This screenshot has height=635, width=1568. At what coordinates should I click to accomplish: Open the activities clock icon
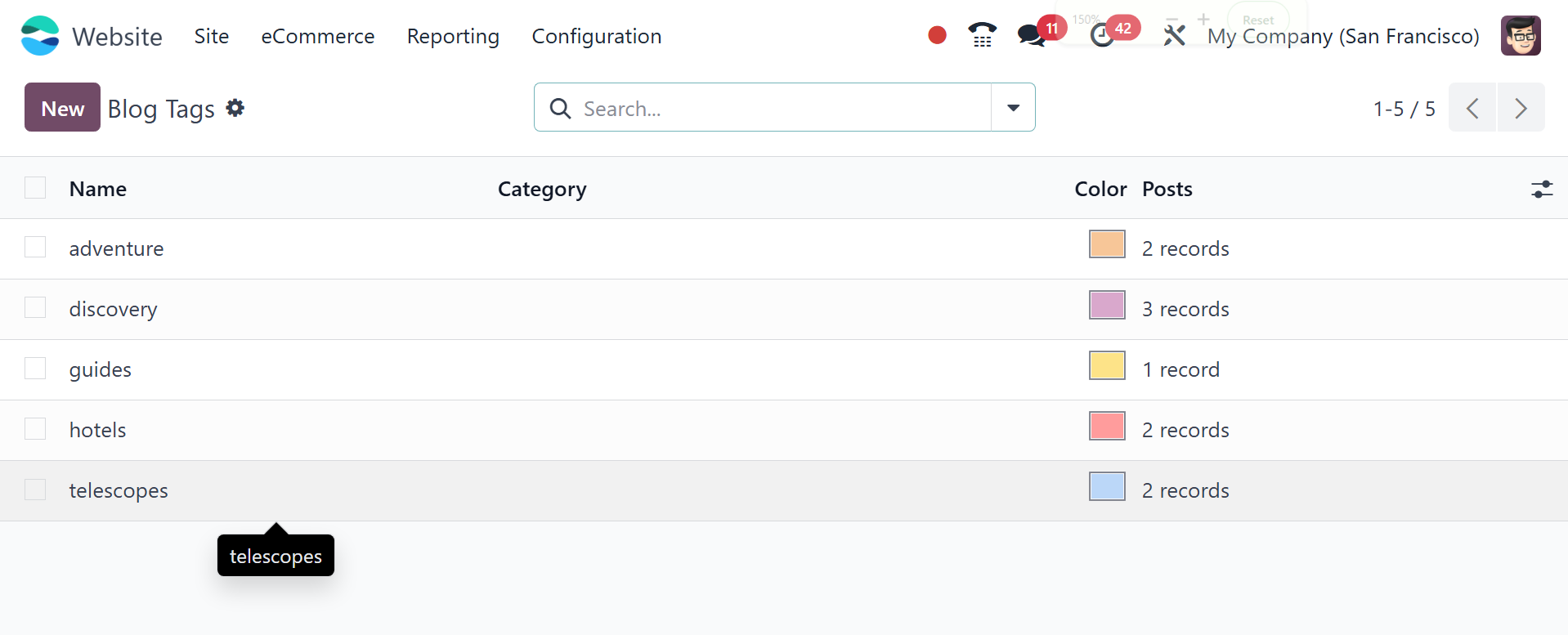point(1102,35)
